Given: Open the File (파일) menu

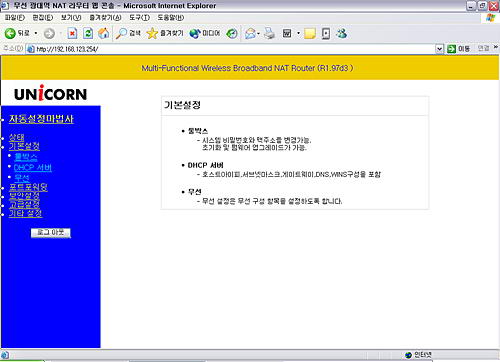Looking at the screenshot, I should click(15, 18).
